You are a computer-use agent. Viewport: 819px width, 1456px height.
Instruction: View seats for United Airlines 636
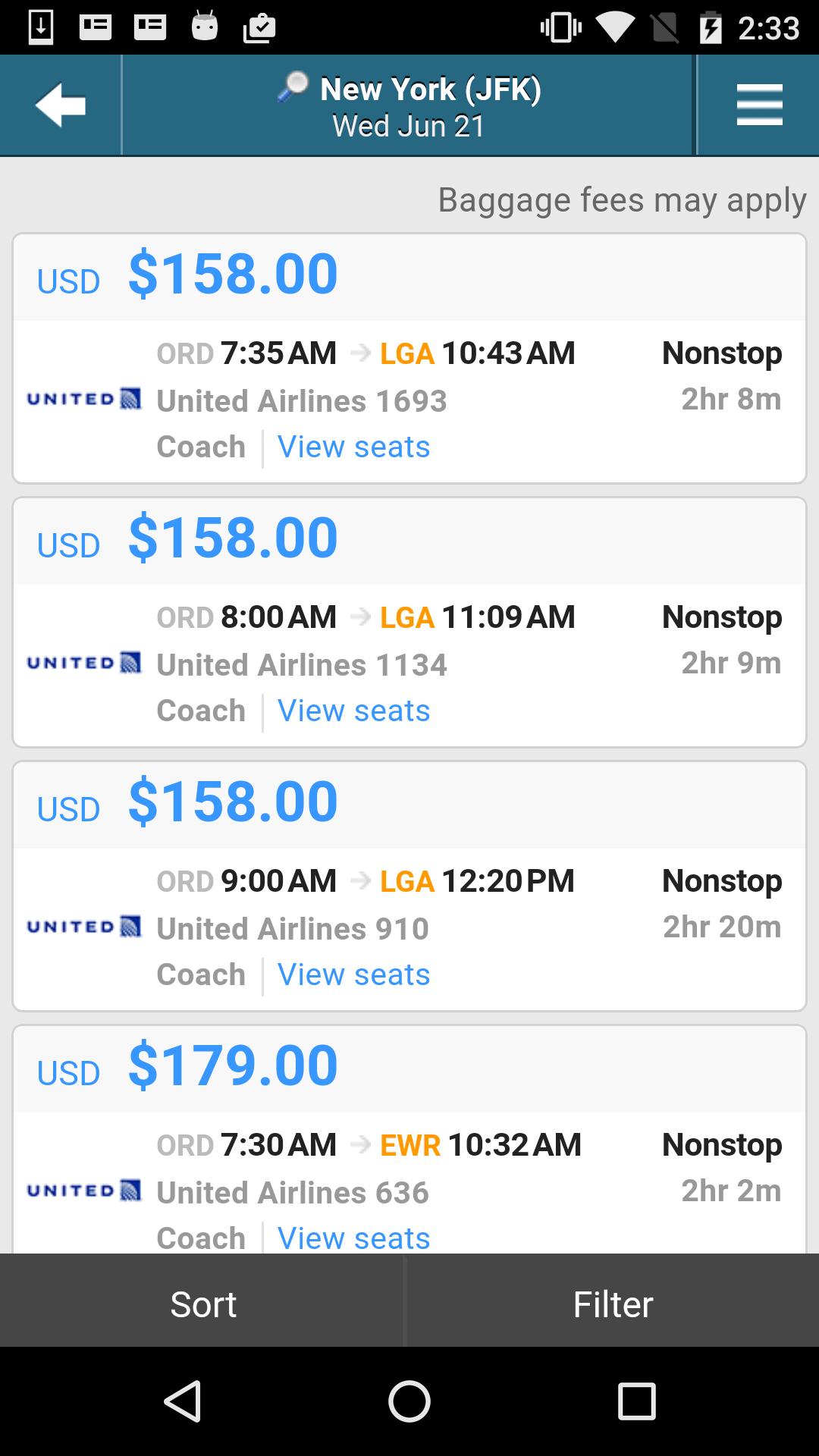(353, 1238)
